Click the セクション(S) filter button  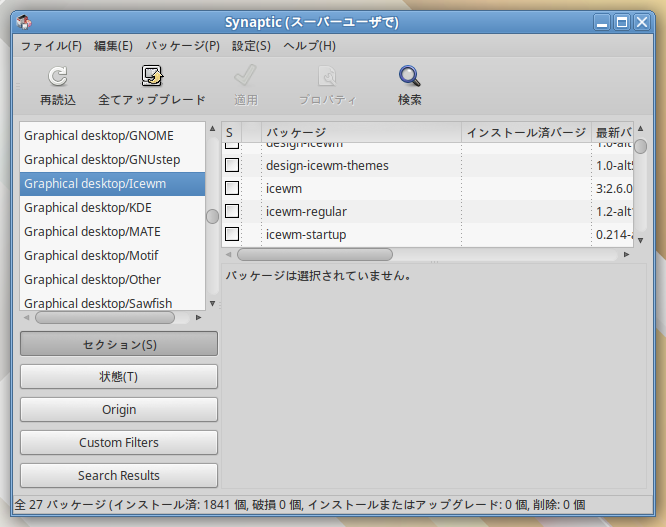119,344
